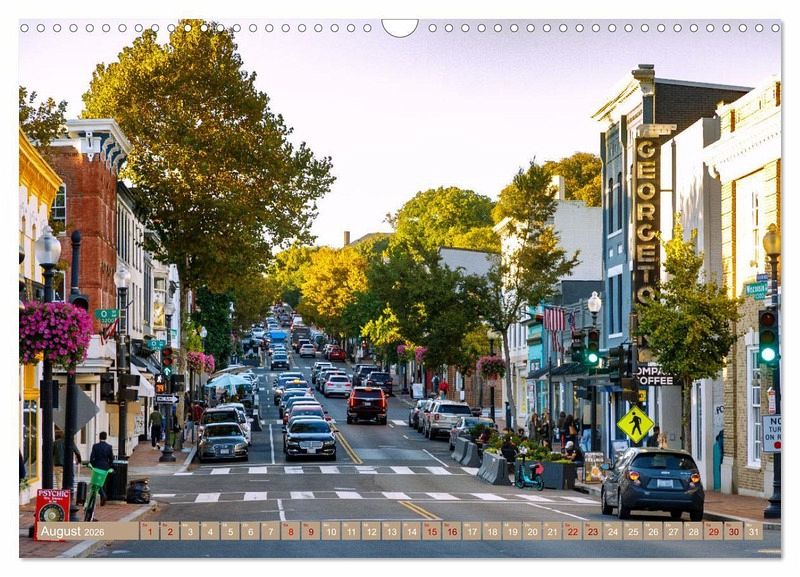Select day 1 in the date strip
Screen dimensions: 800x577
(149, 531)
